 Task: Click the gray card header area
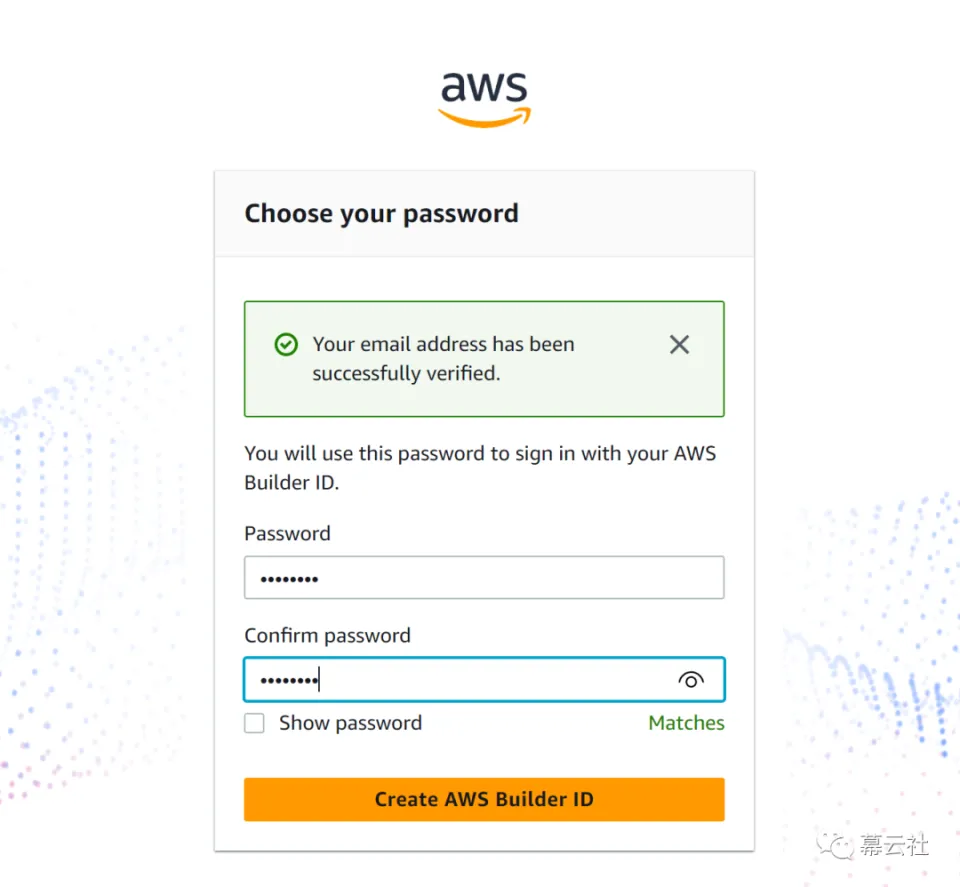pos(637,214)
